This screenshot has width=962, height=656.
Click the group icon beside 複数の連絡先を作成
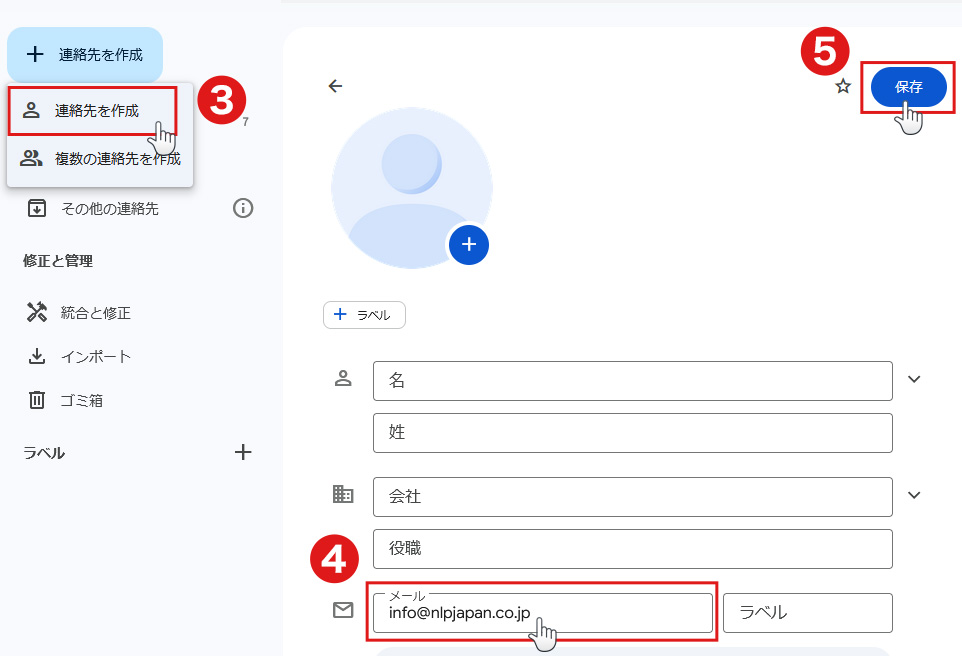(x=32, y=158)
